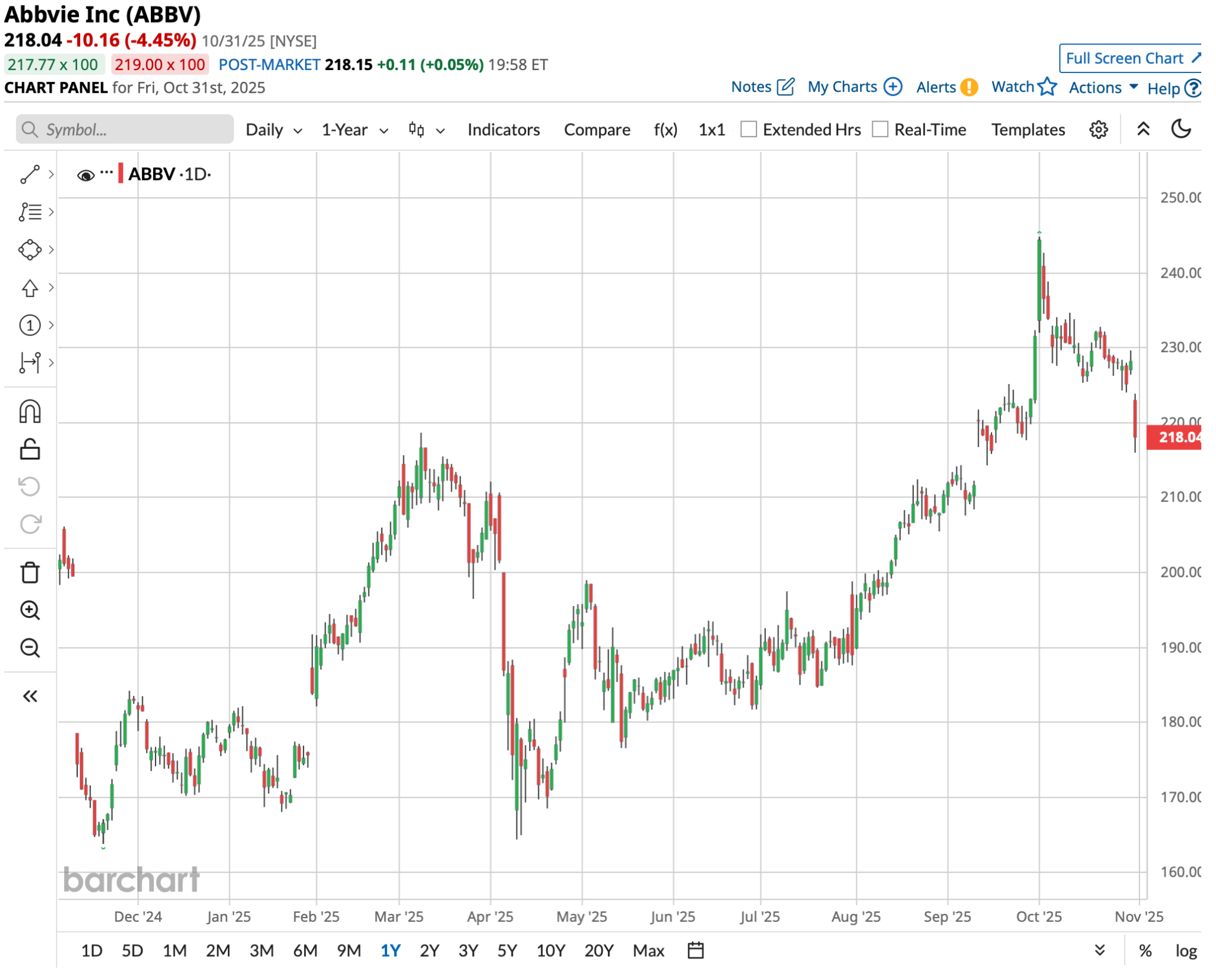Enable the Real-Time checkbox
The height and width of the screenshot is (980, 1216).
pos(880,129)
